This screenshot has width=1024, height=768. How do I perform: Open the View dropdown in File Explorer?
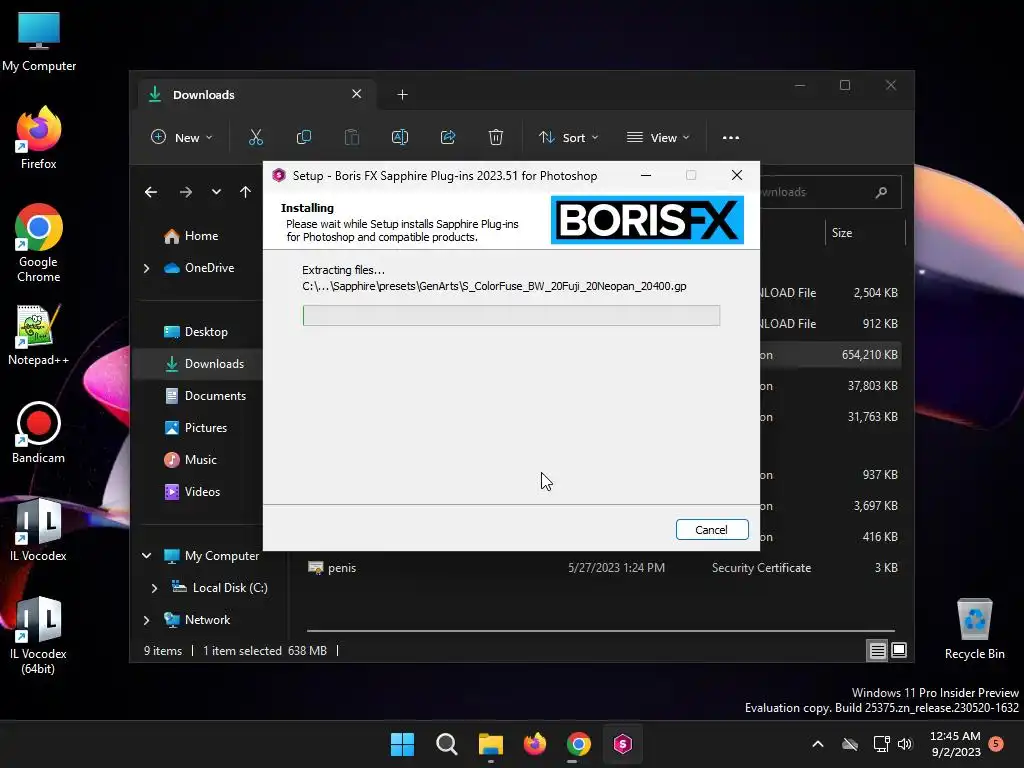click(658, 138)
